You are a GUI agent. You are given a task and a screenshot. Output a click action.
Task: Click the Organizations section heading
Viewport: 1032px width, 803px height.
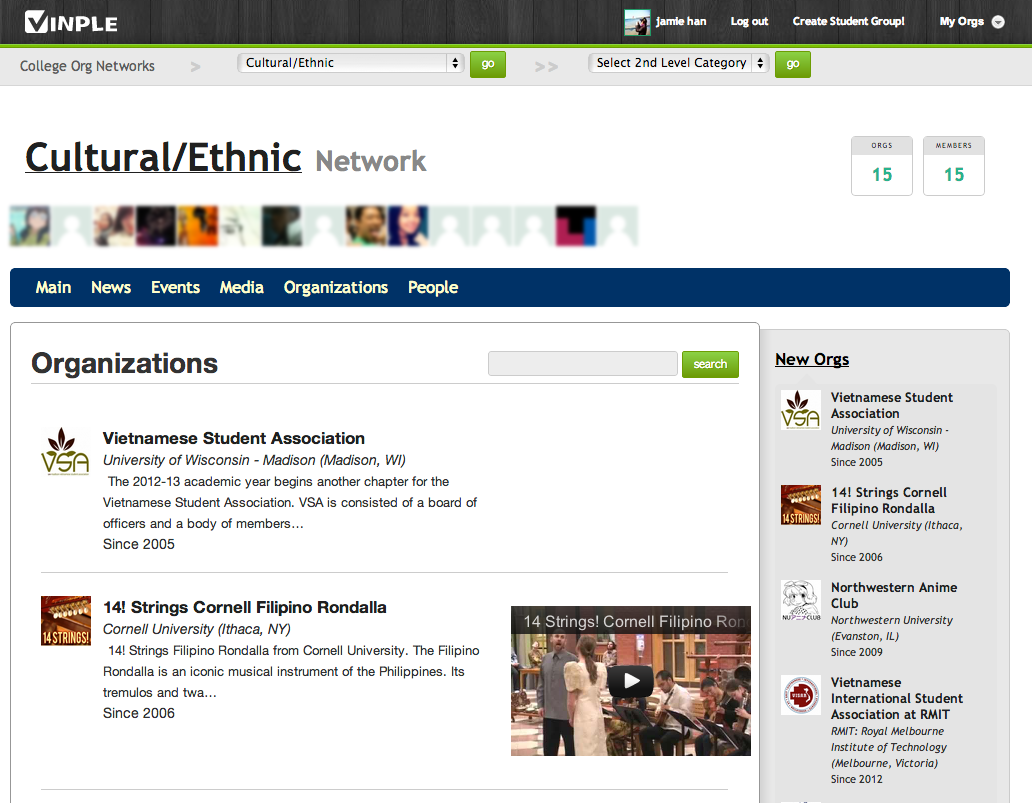[124, 363]
